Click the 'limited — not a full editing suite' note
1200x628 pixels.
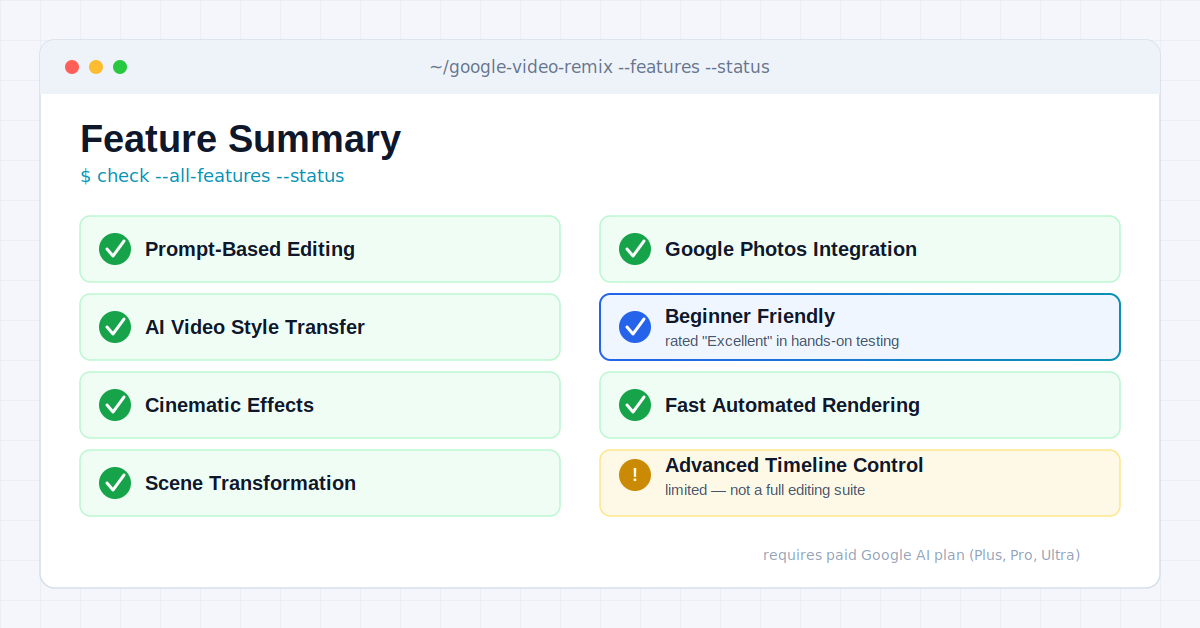point(765,490)
